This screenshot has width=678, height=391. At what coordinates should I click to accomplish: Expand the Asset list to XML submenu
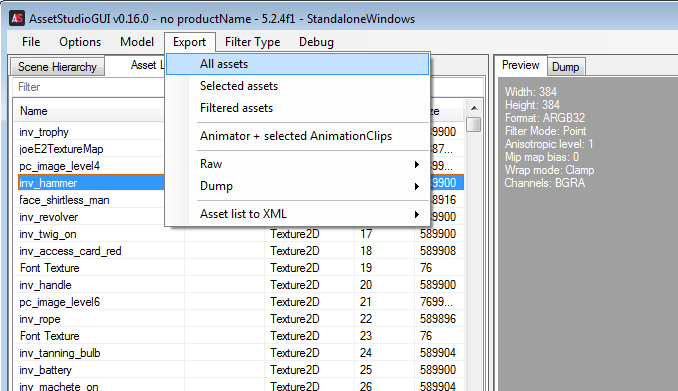(x=297, y=214)
